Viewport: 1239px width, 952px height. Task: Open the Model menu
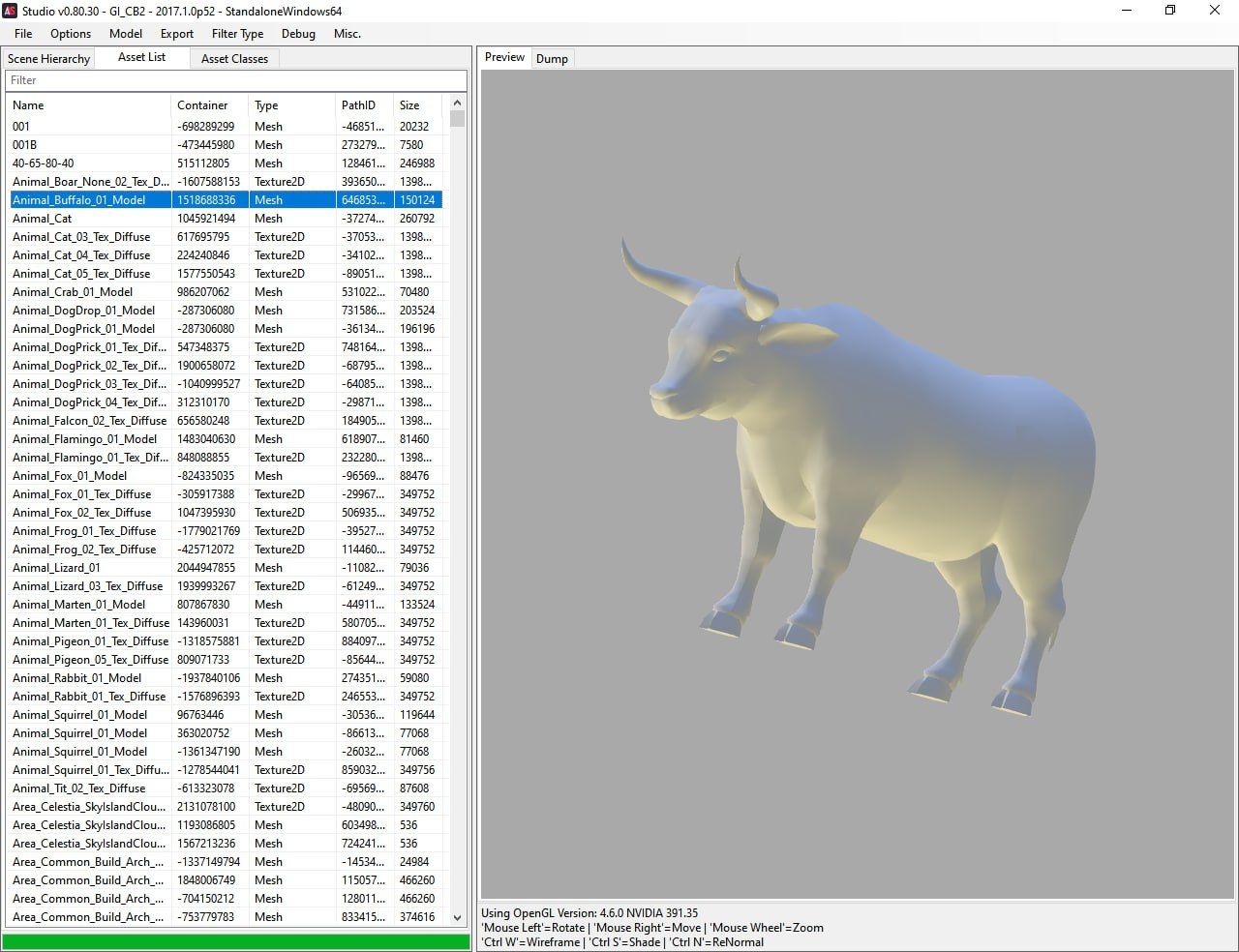point(126,34)
